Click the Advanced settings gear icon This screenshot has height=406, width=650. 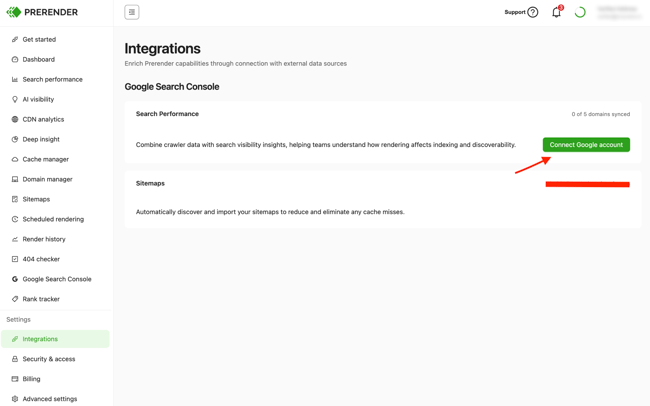click(15, 399)
